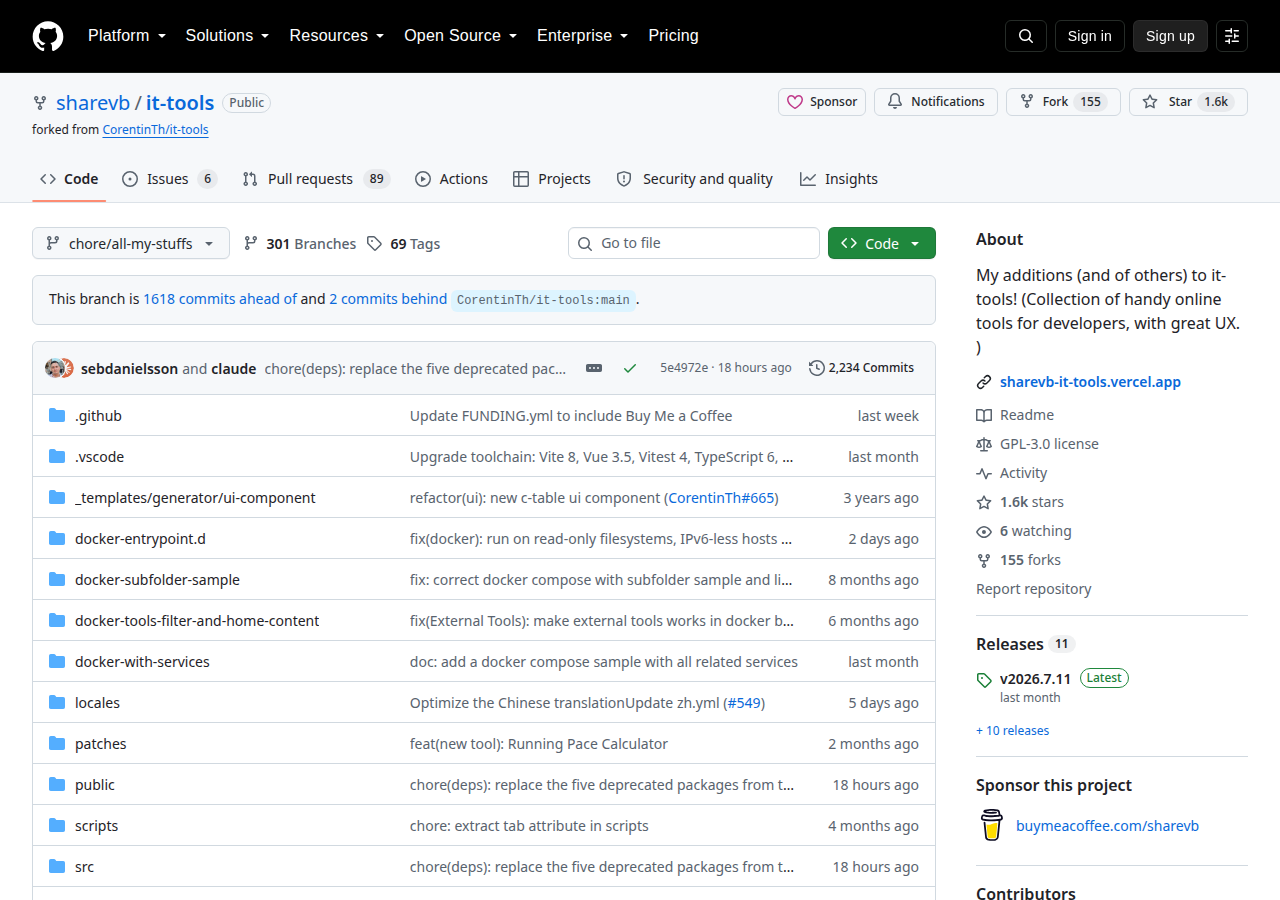Open the 69 Tags link
This screenshot has width=1280, height=900.
point(404,244)
